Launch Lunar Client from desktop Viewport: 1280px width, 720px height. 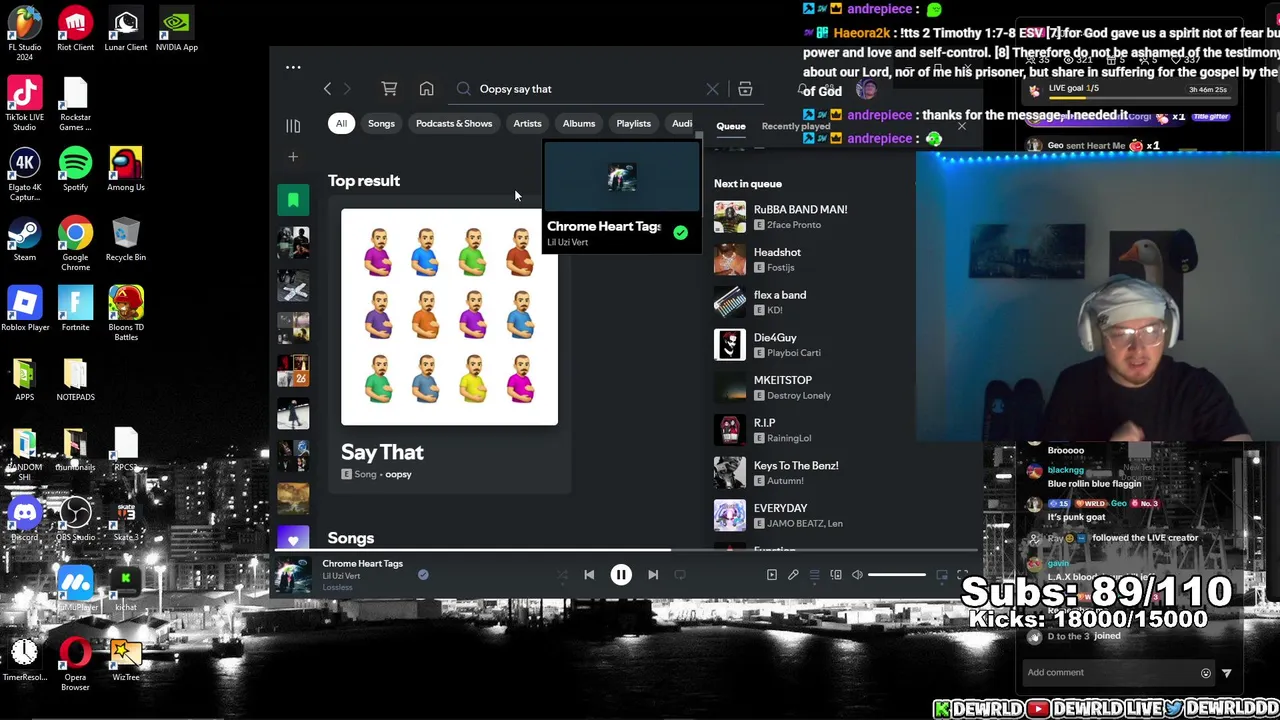[125, 28]
